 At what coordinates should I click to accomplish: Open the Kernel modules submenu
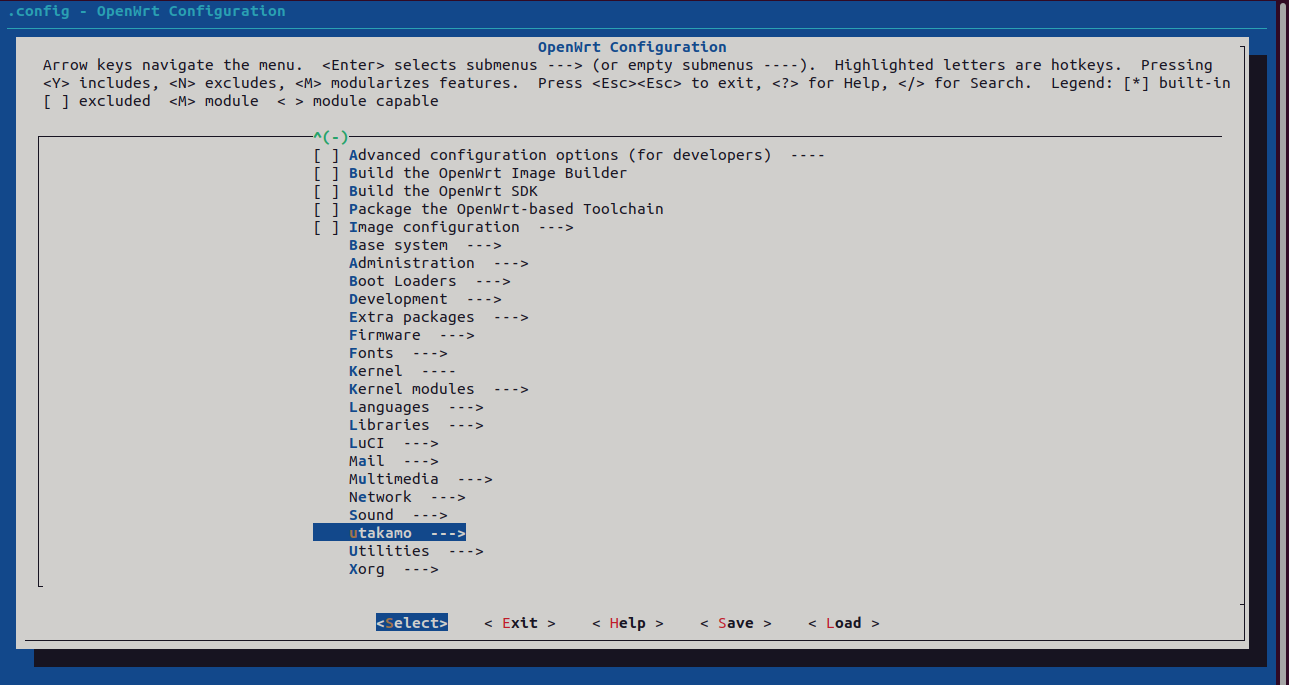click(438, 389)
